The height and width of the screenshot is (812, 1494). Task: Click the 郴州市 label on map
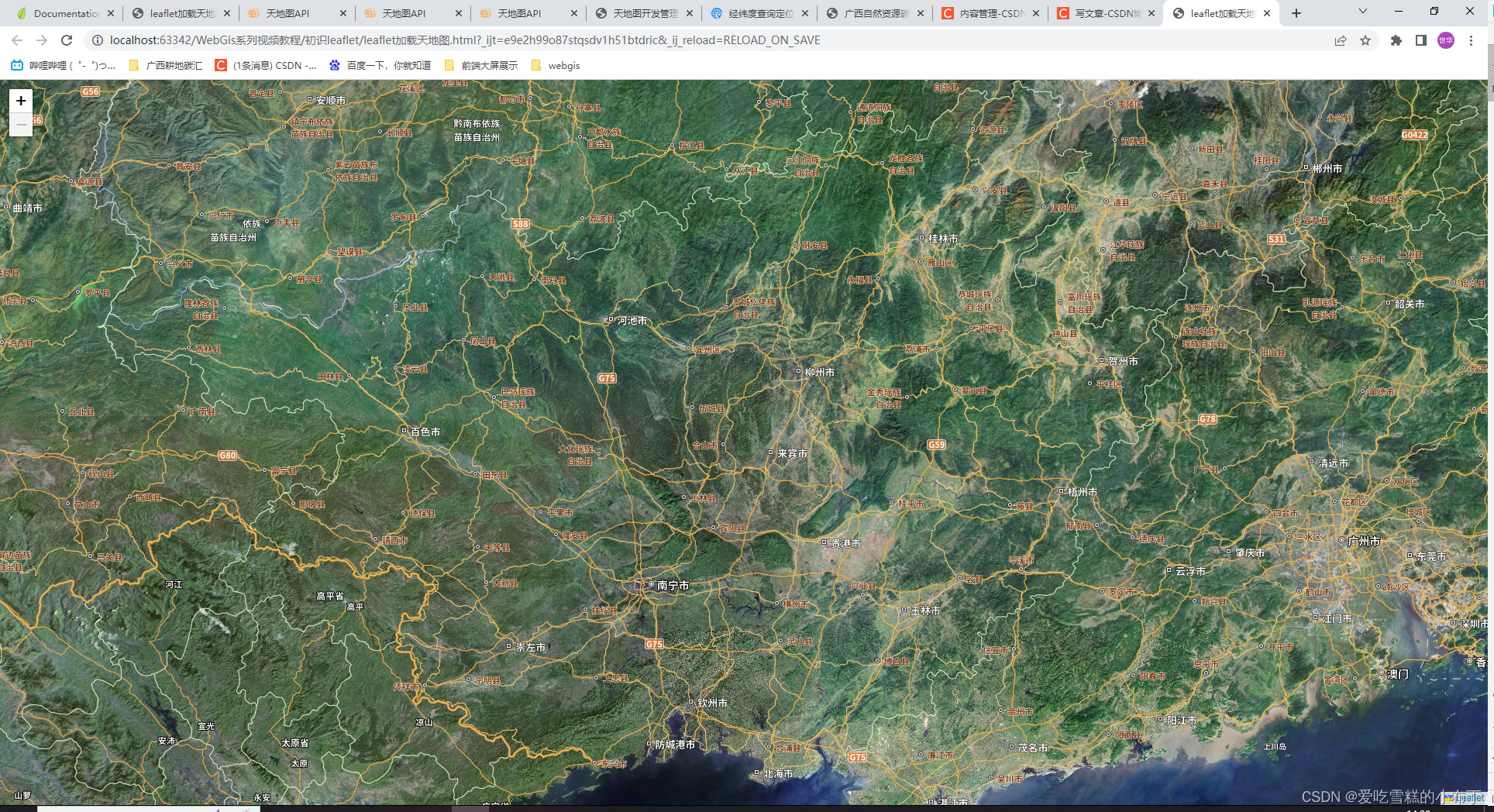point(1327,168)
